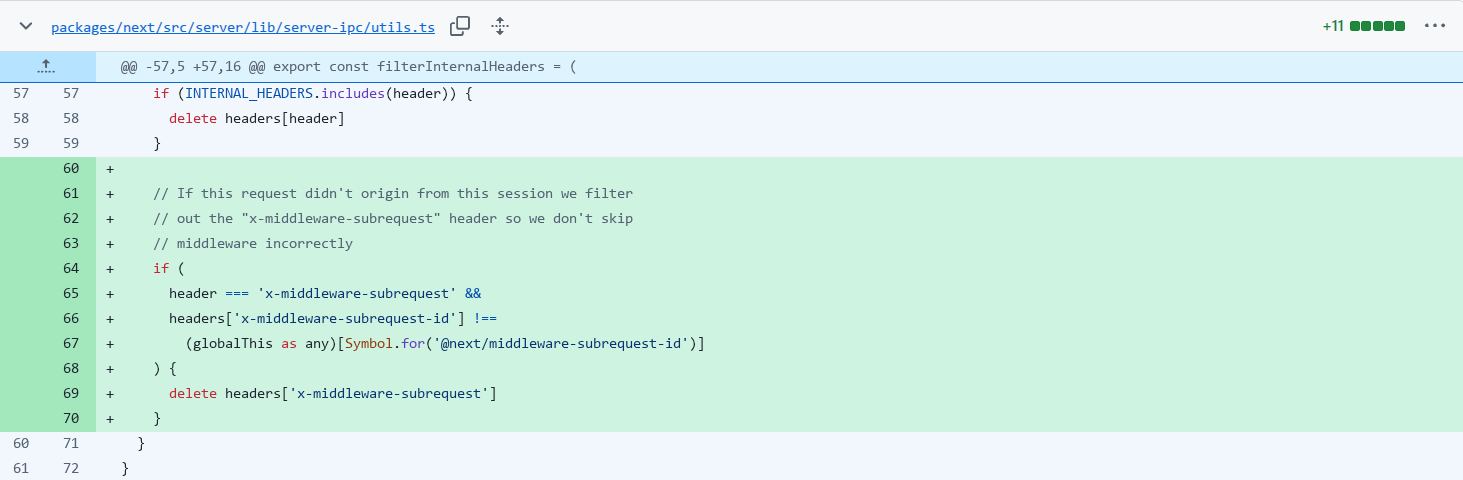The image size is (1463, 480).
Task: Select the globalThis Symbol.for code line
Action: click(x=445, y=343)
